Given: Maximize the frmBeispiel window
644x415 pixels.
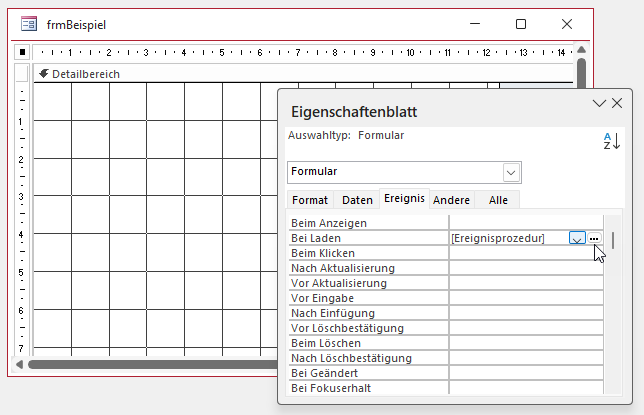Looking at the screenshot, I should click(520, 24).
